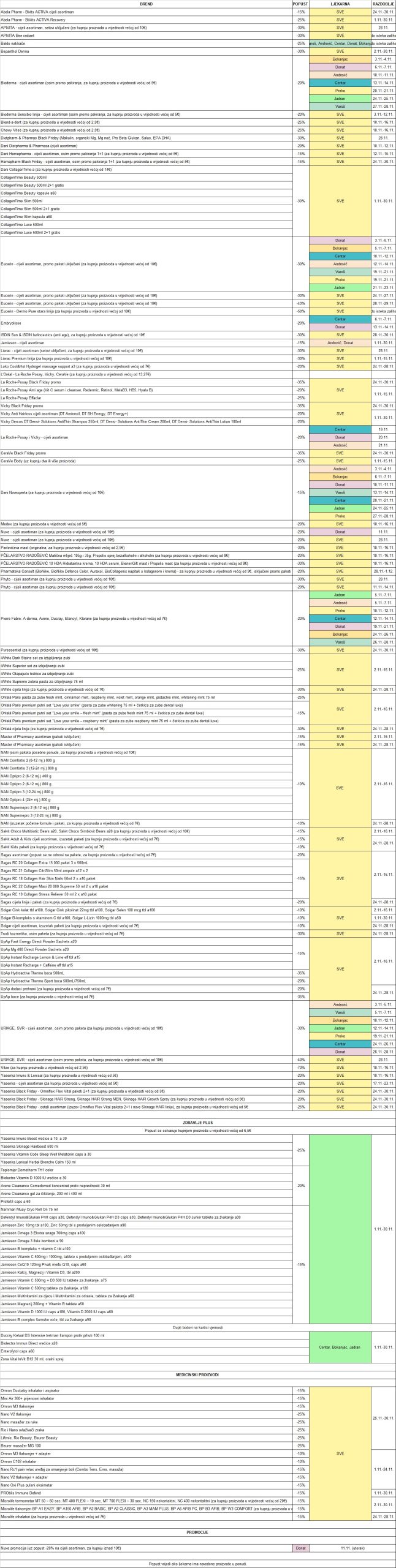Select the RAZDOBLJE column header
This screenshot has height=1568, width=396.
tap(384, 4)
